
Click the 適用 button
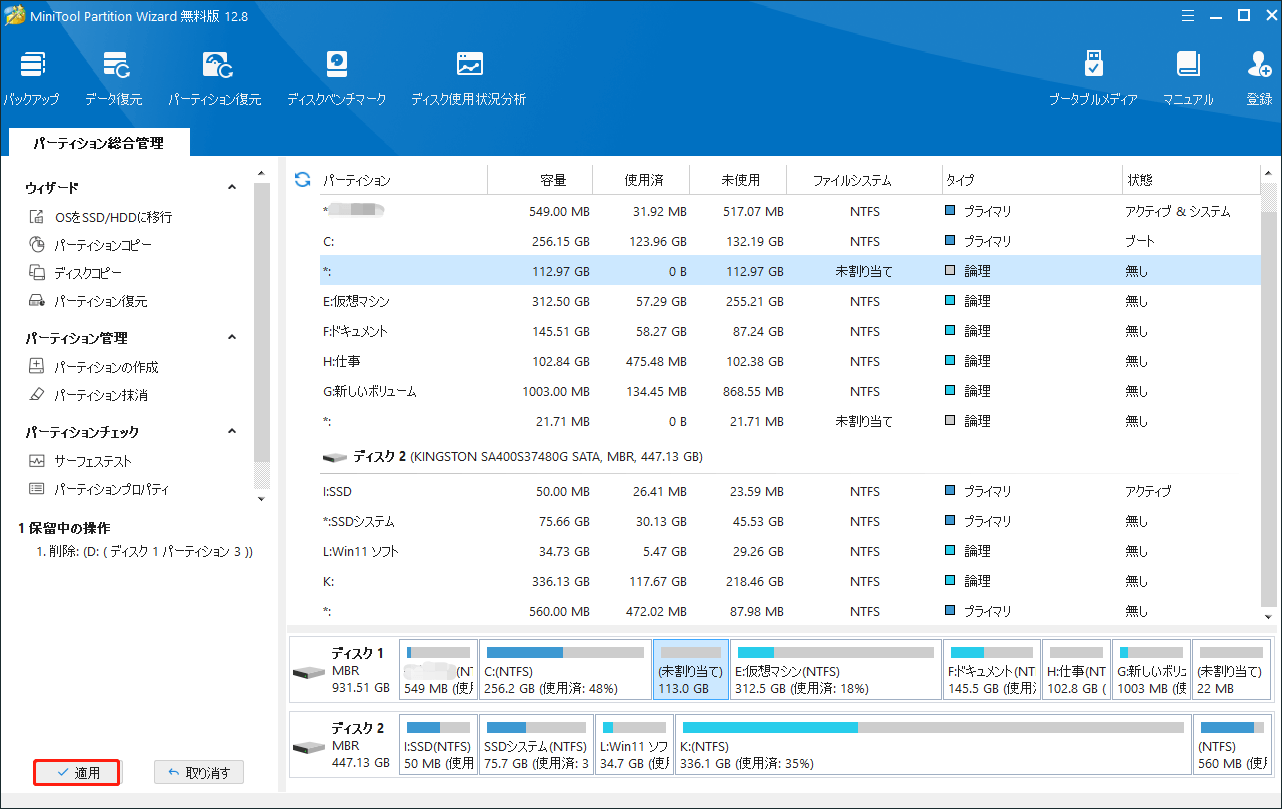tap(77, 773)
